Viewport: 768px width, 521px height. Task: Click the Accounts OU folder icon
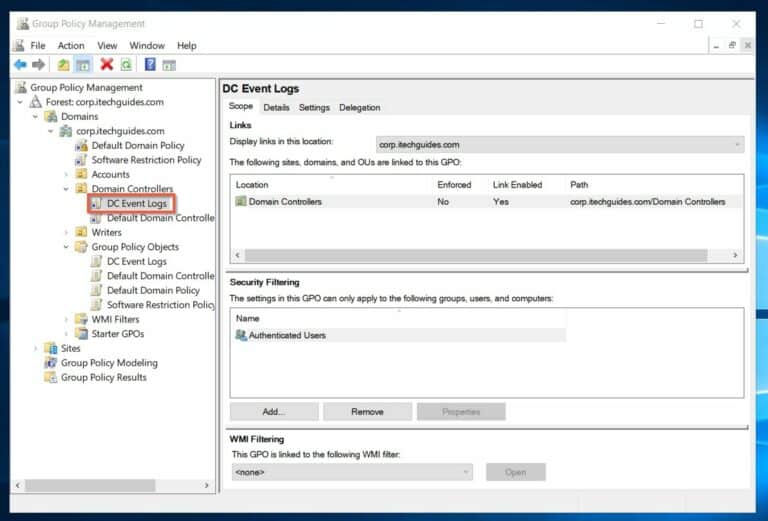point(81,174)
